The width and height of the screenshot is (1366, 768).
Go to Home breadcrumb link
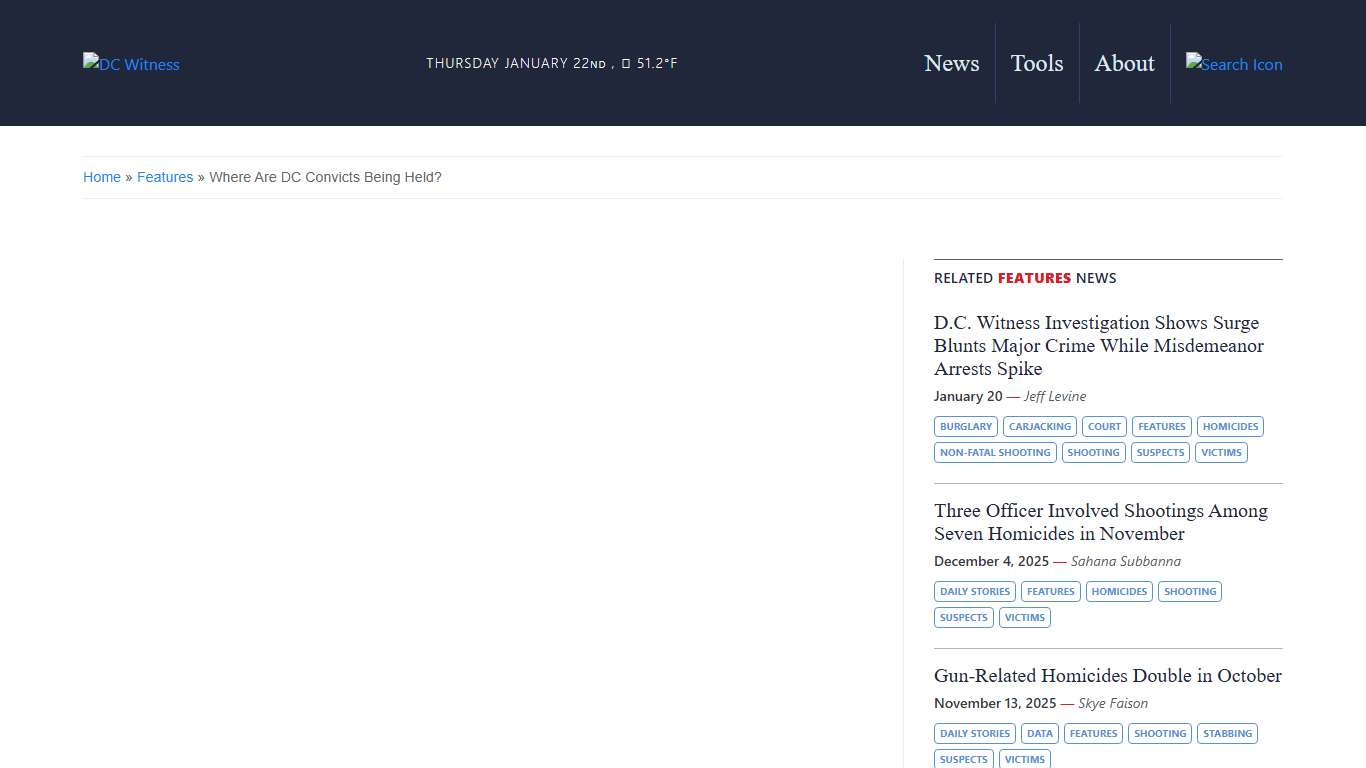[x=102, y=177]
